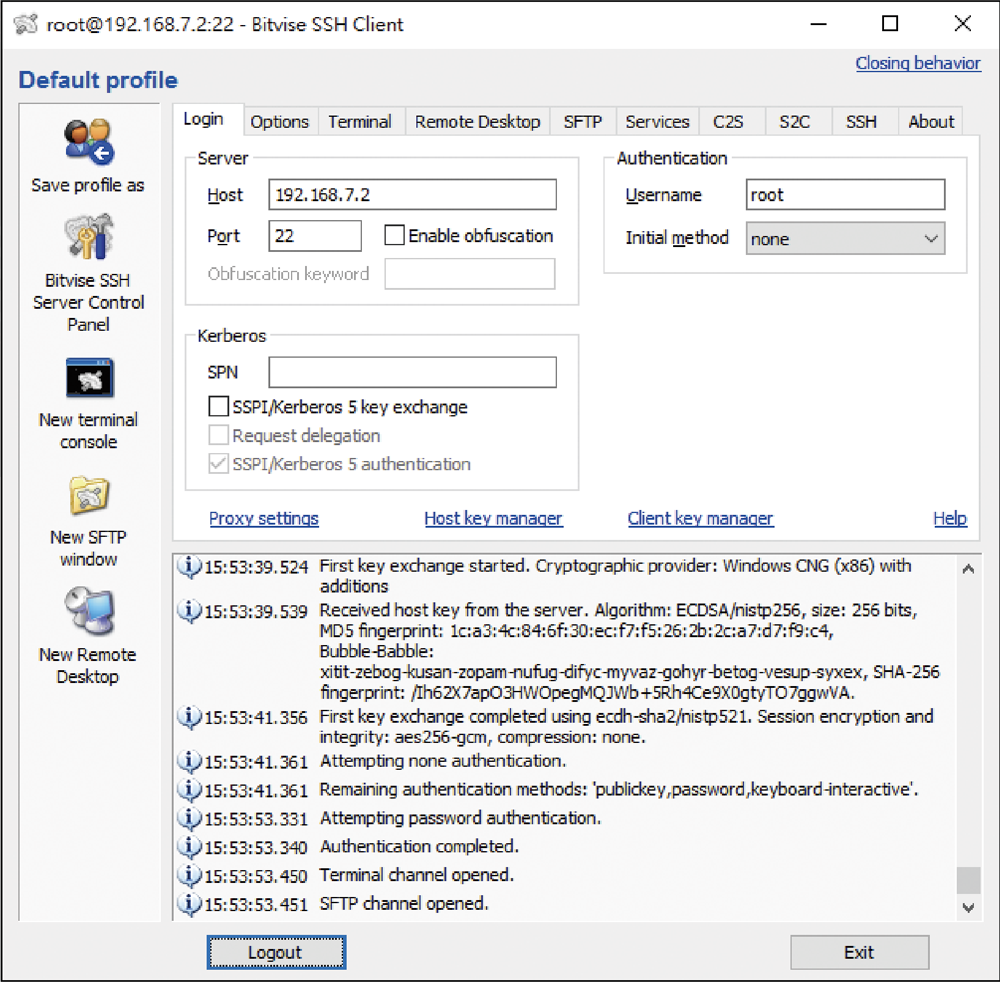Click info icon beside Remaining authentication methods
1000x982 pixels.
point(189,790)
